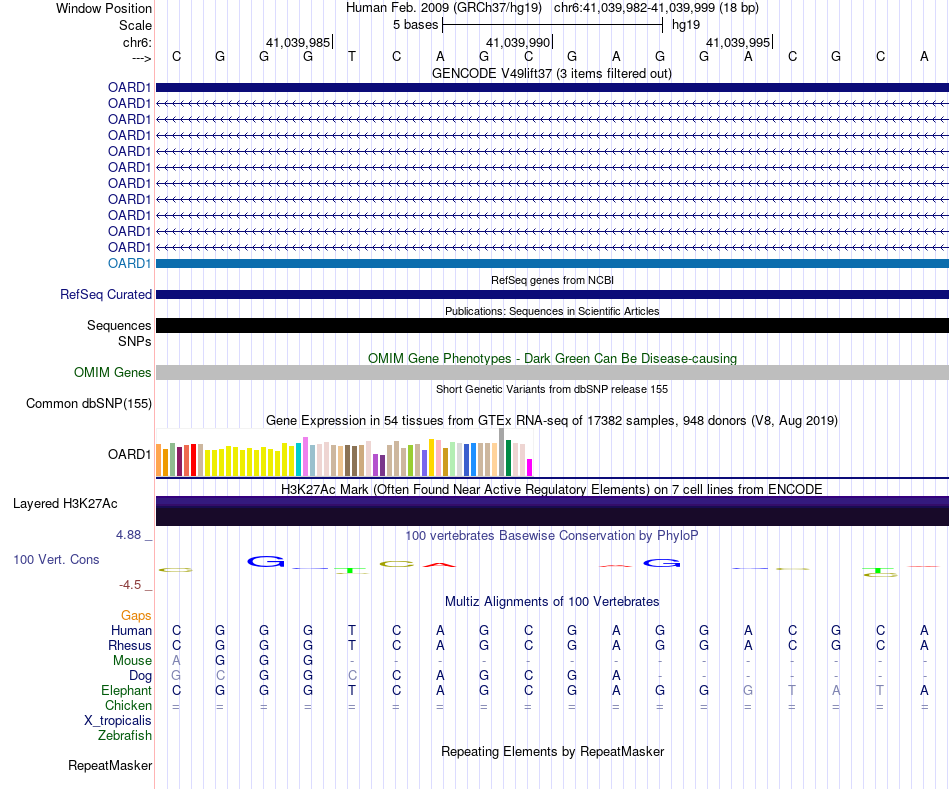This screenshot has height=789, width=950.
Task: Click the 5 bases scale bar
Action: point(553,25)
